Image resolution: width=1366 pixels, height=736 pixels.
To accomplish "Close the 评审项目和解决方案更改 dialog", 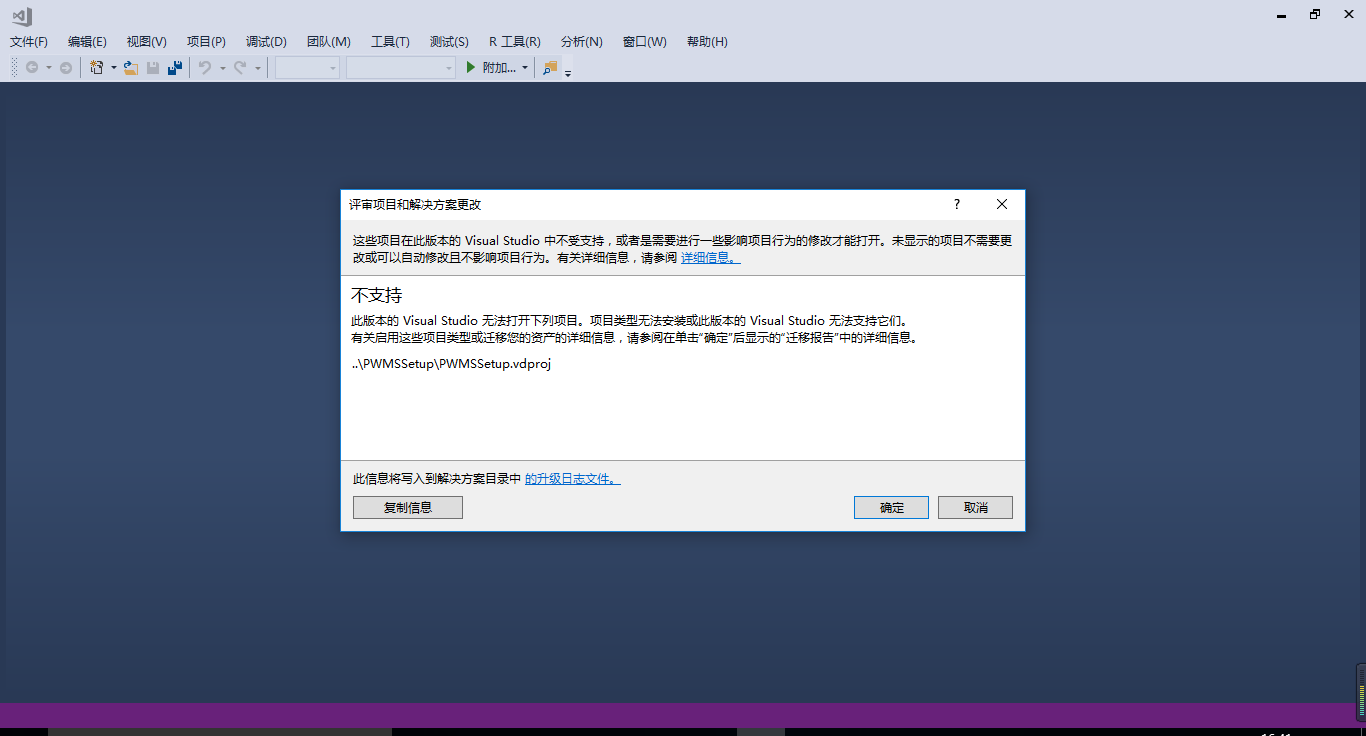I will pyautogui.click(x=1002, y=204).
